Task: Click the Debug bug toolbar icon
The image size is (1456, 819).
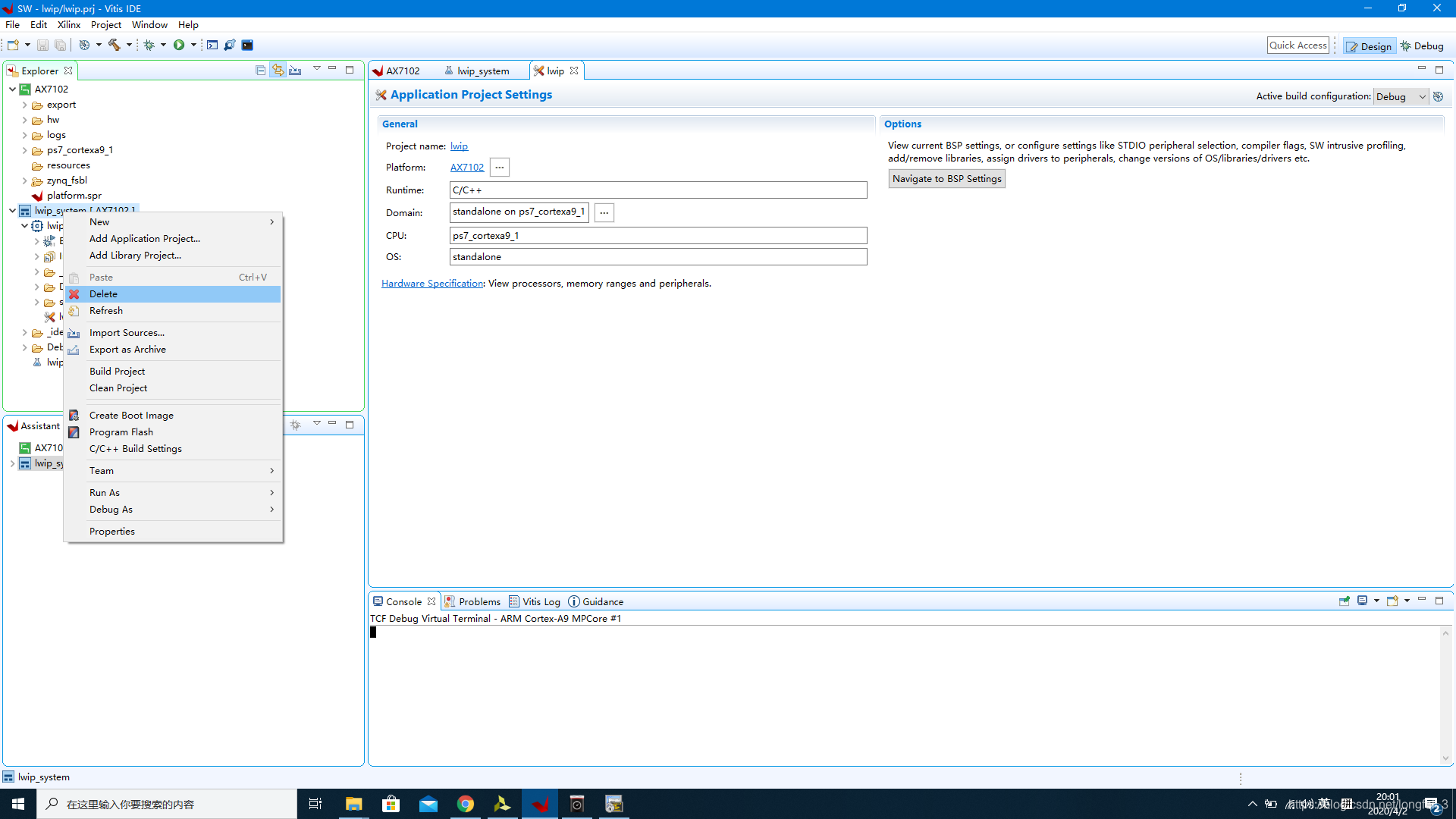Action: click(x=149, y=45)
